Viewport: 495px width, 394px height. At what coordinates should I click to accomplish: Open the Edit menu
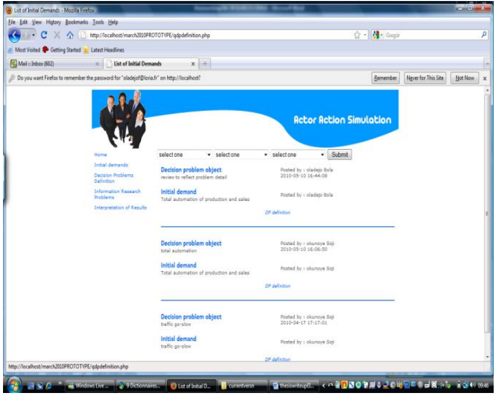(24, 22)
